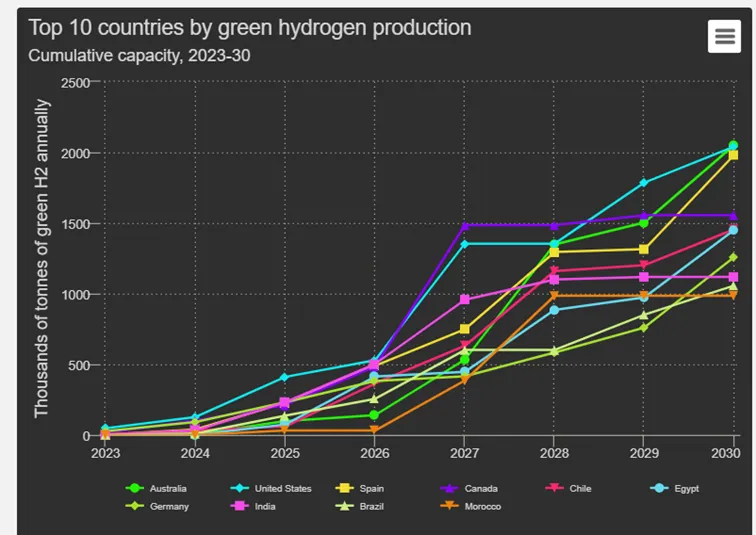Click the subtitle Cumulative capacity, 2023-30

[139, 55]
